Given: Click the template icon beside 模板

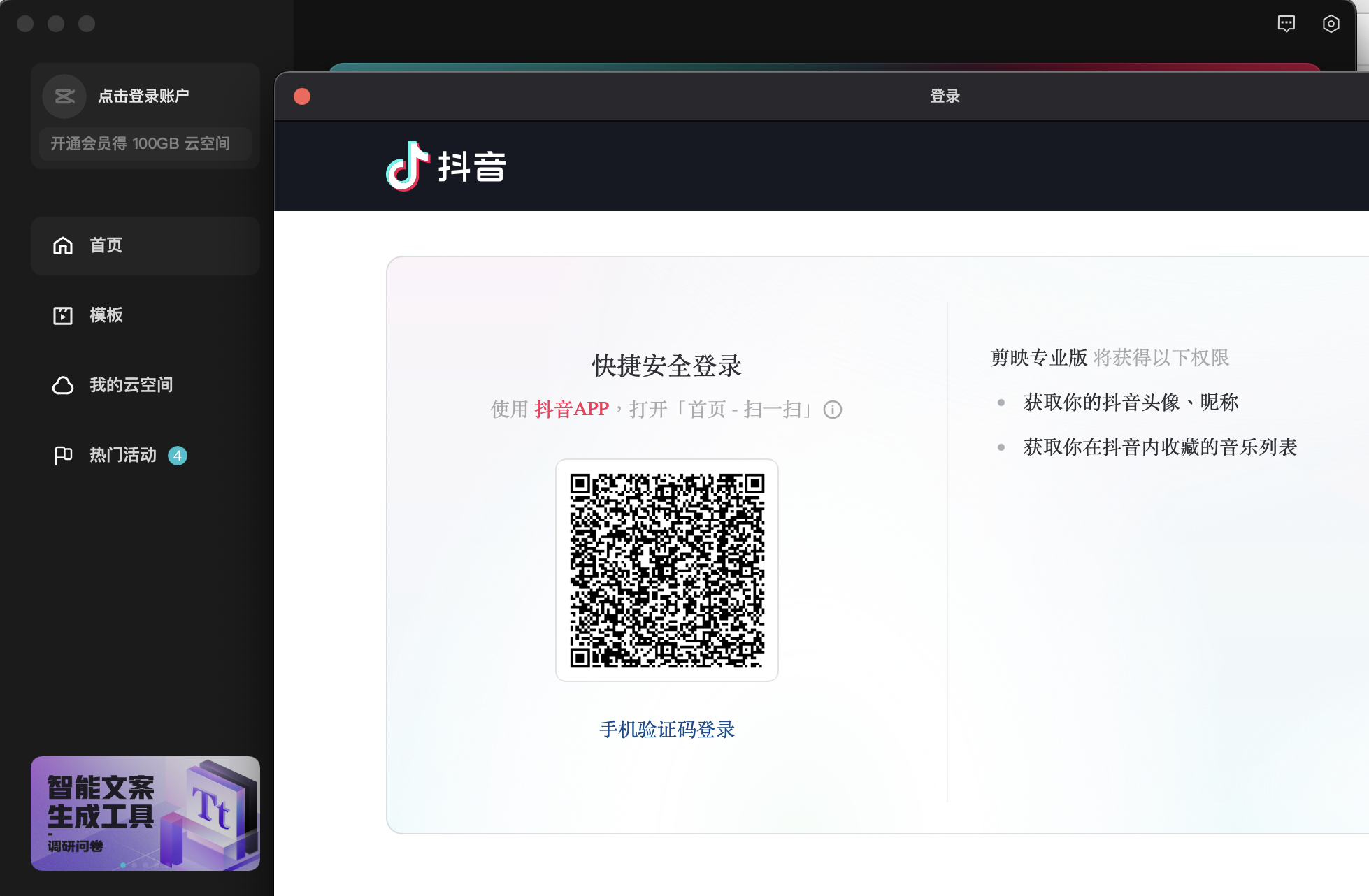Looking at the screenshot, I should tap(63, 315).
